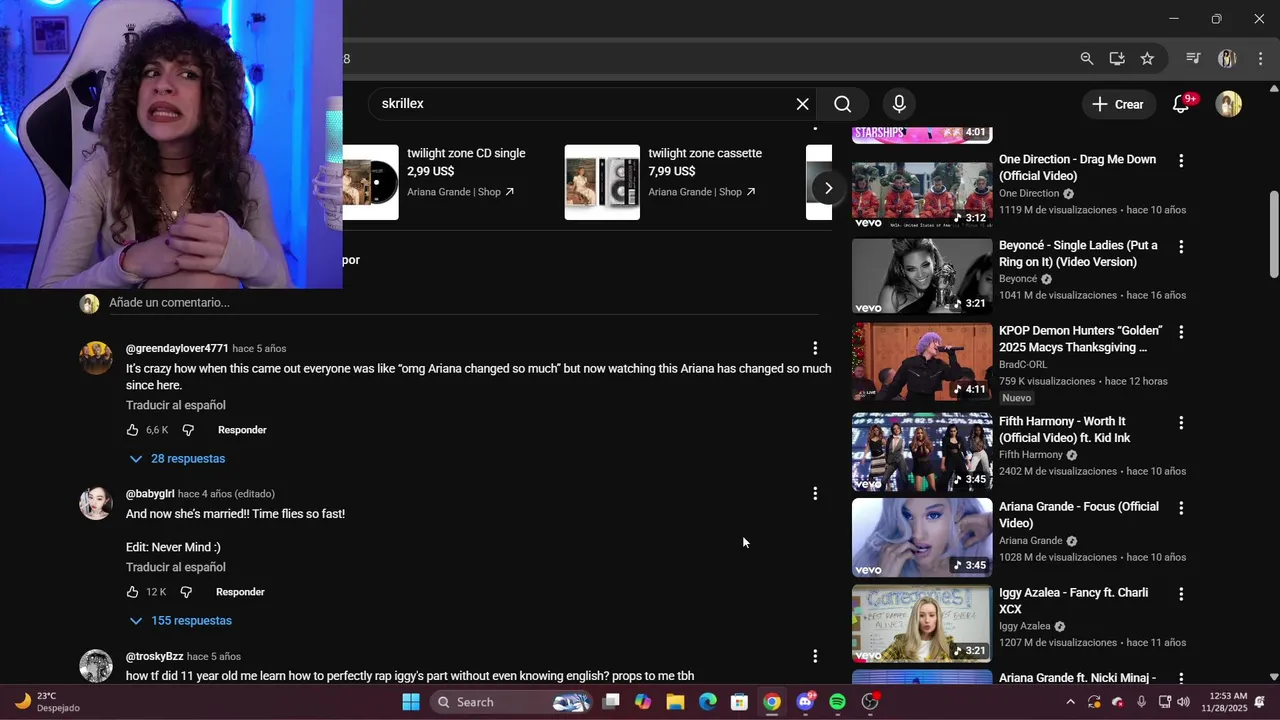Open the Crear upload menu

click(1118, 104)
